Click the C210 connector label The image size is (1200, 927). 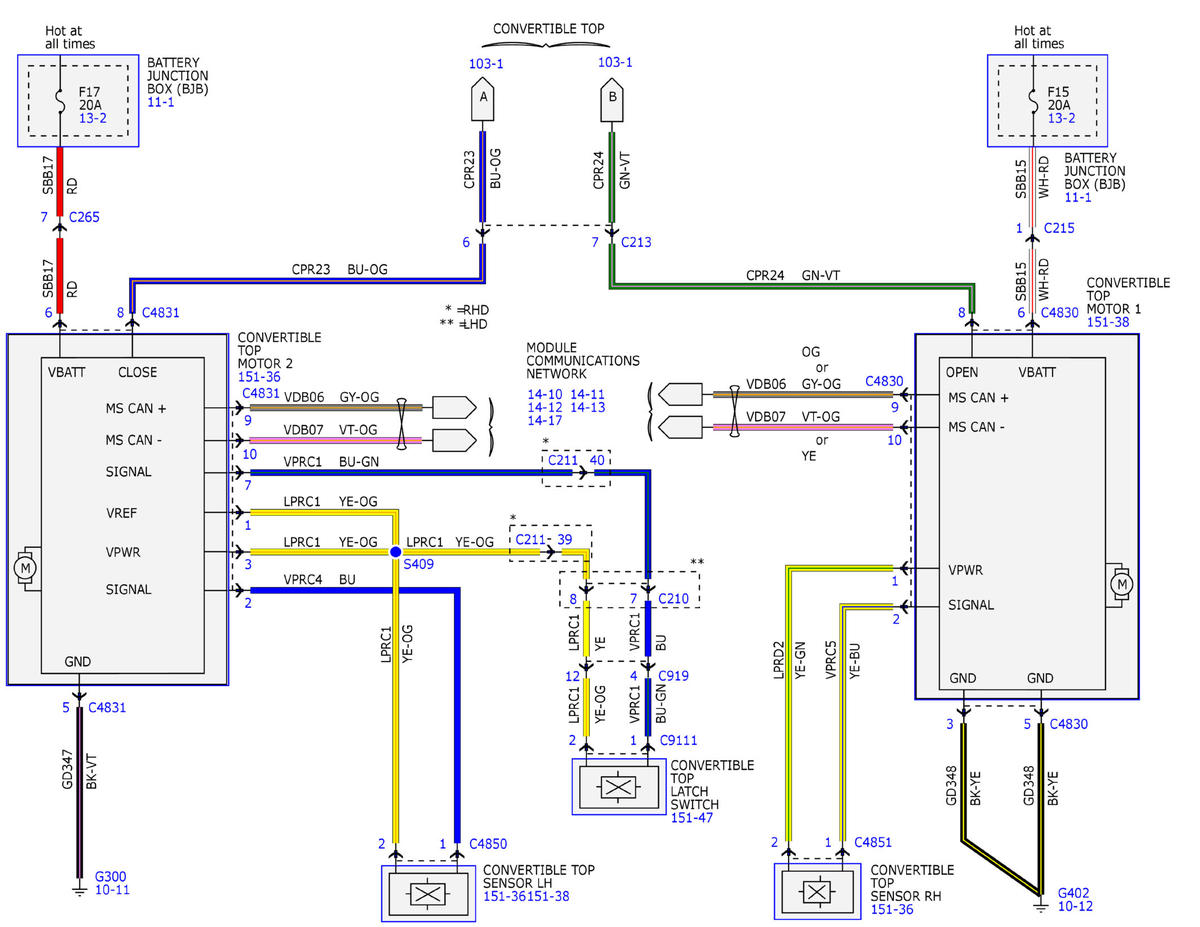click(673, 599)
